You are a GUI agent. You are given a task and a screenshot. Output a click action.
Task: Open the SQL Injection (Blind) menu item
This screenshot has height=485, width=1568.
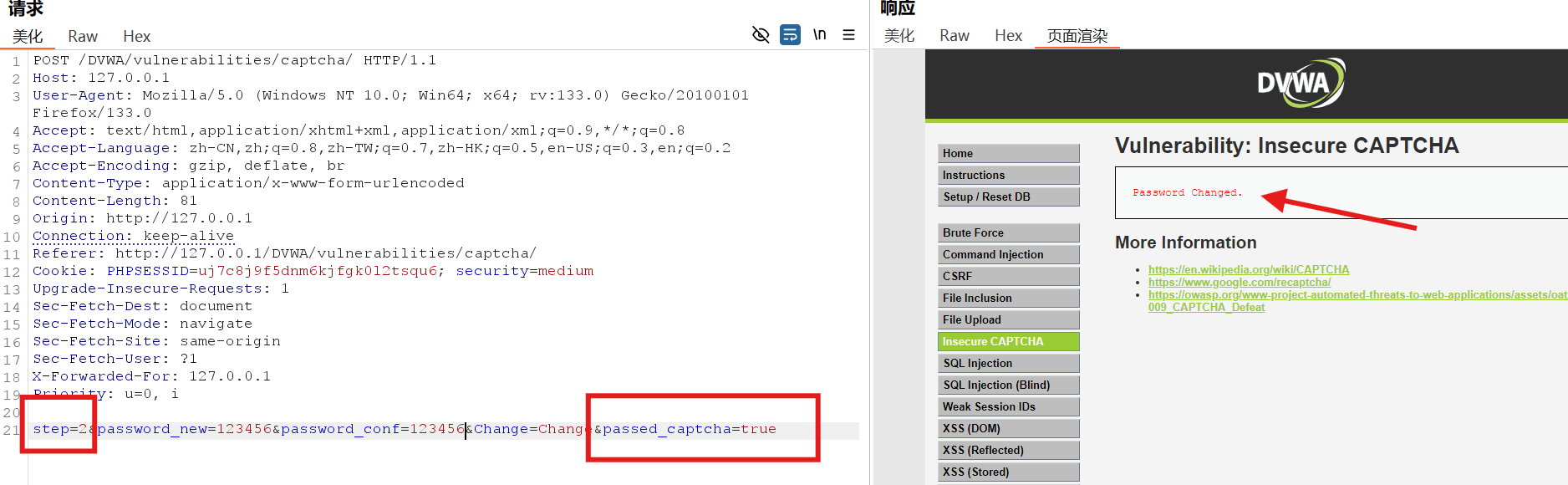coord(1009,385)
